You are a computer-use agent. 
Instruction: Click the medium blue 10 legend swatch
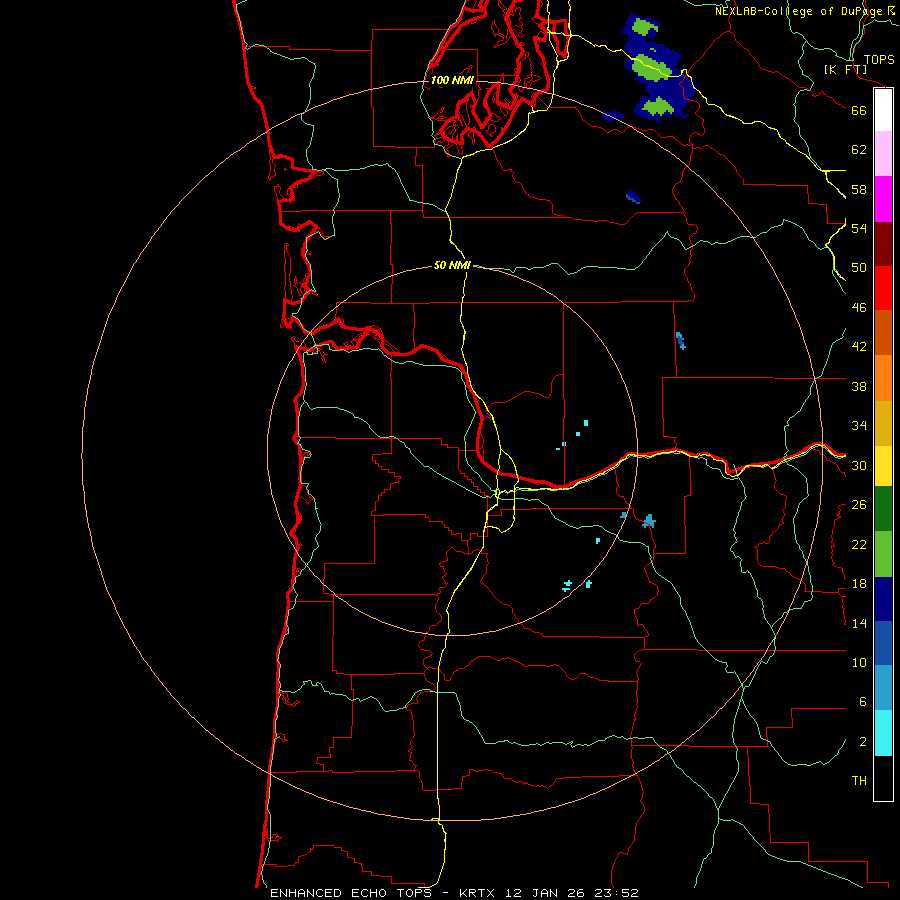[883, 643]
